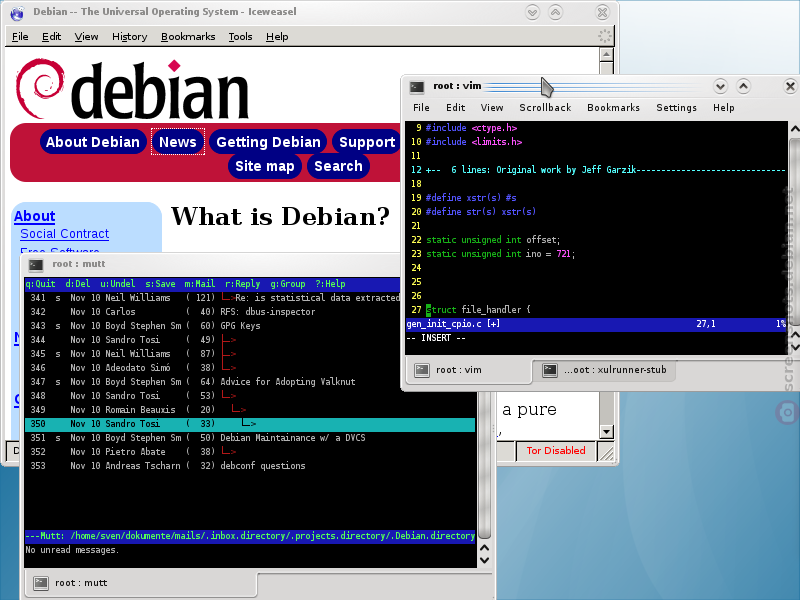Select mutt message 'Debian Maintainance w/ a DVCS'
The image size is (800, 600).
click(x=250, y=438)
